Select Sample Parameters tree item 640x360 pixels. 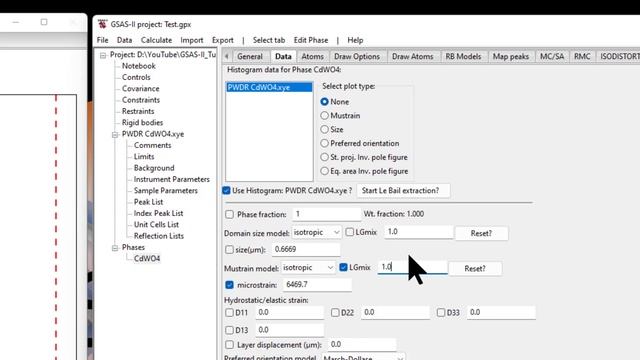coord(165,191)
